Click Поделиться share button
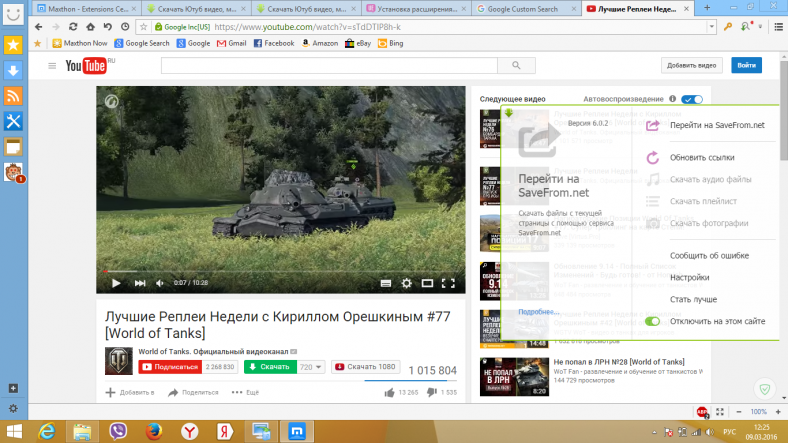788x443 pixels. click(x=193, y=392)
